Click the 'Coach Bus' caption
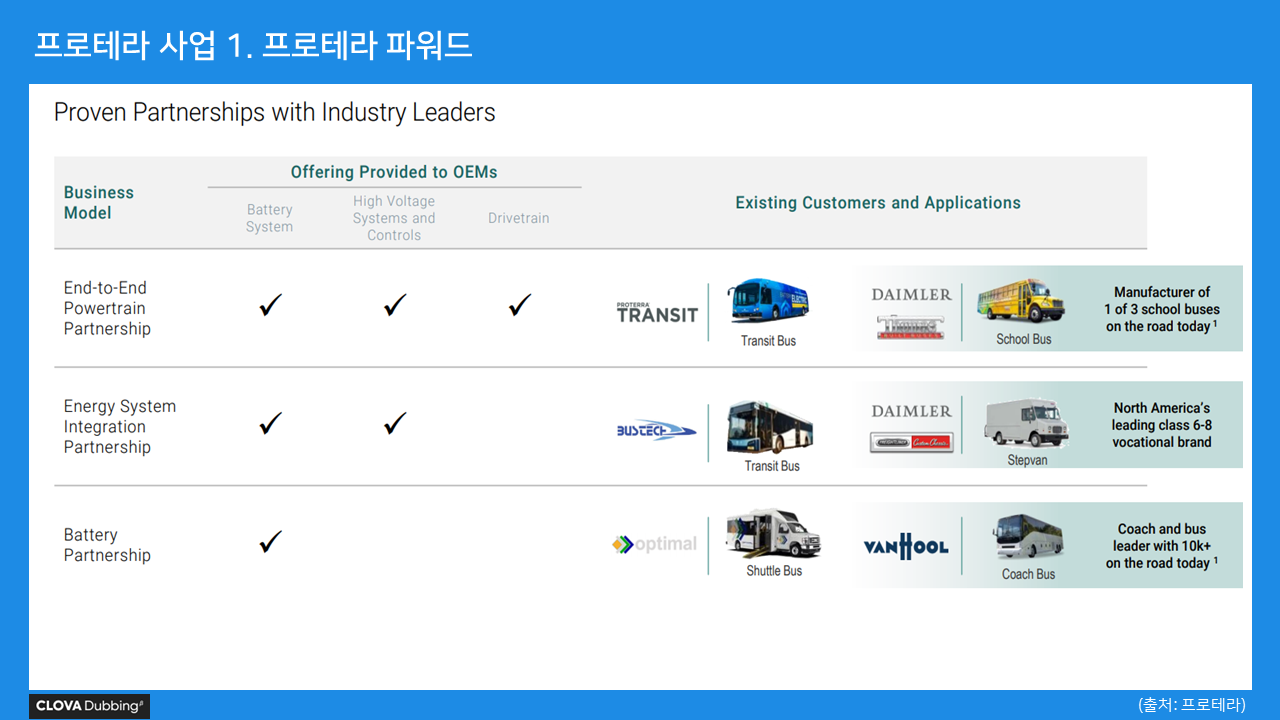The width and height of the screenshot is (1280, 720). (1029, 574)
